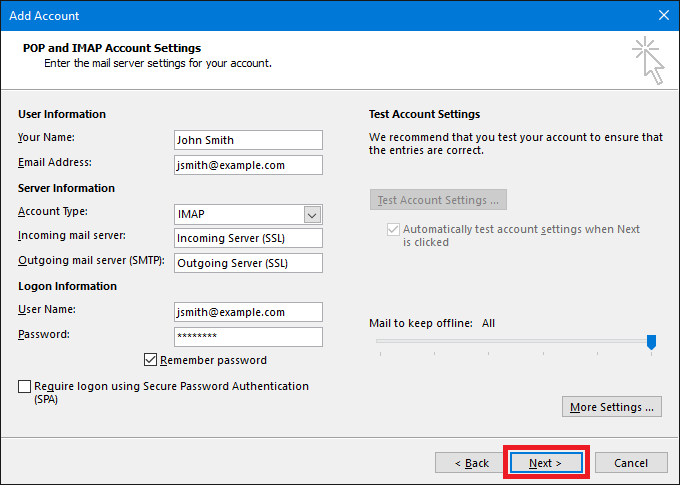Enable Require logon using Secure Password Authentication

[25, 386]
